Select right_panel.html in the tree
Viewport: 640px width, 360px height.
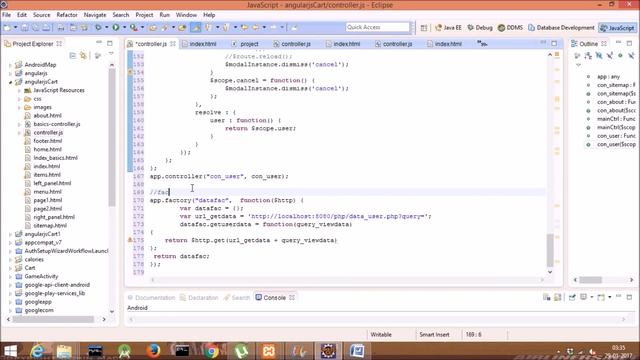point(54,217)
